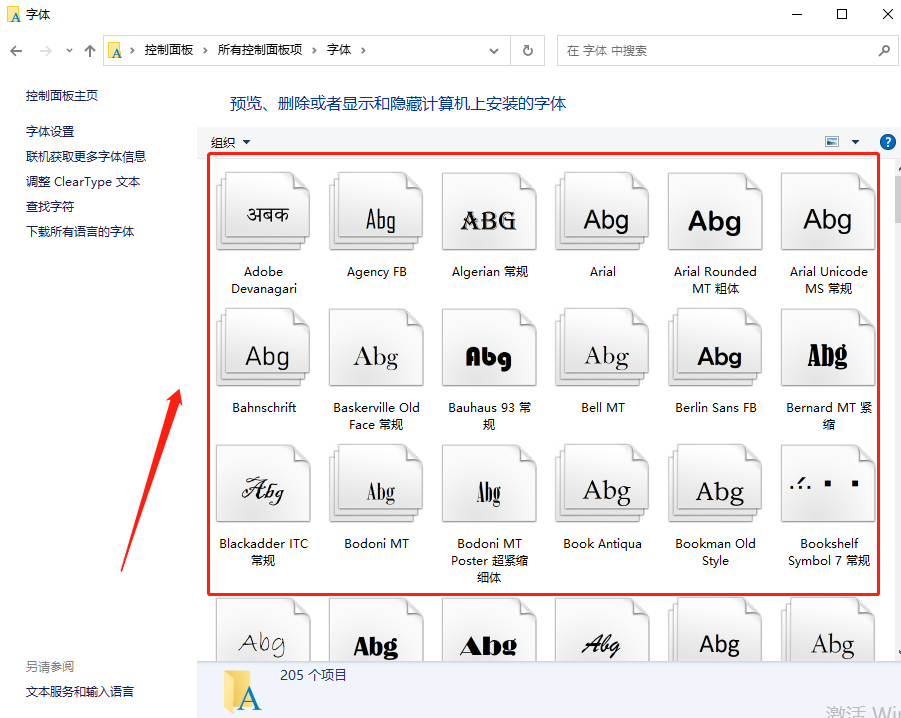
Task: Click the change view icon on the toolbar
Action: point(833,141)
